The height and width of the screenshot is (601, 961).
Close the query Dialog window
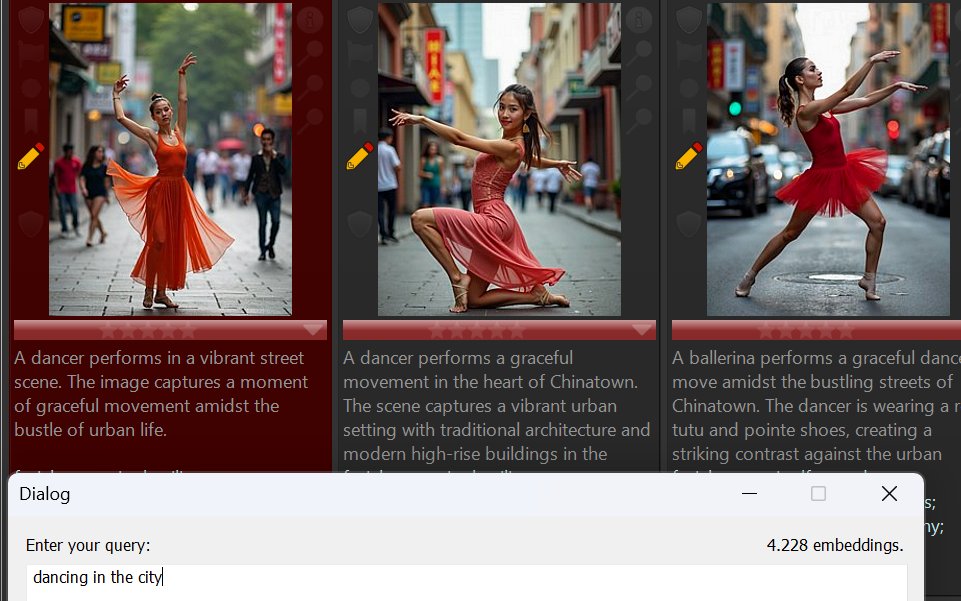coord(888,493)
